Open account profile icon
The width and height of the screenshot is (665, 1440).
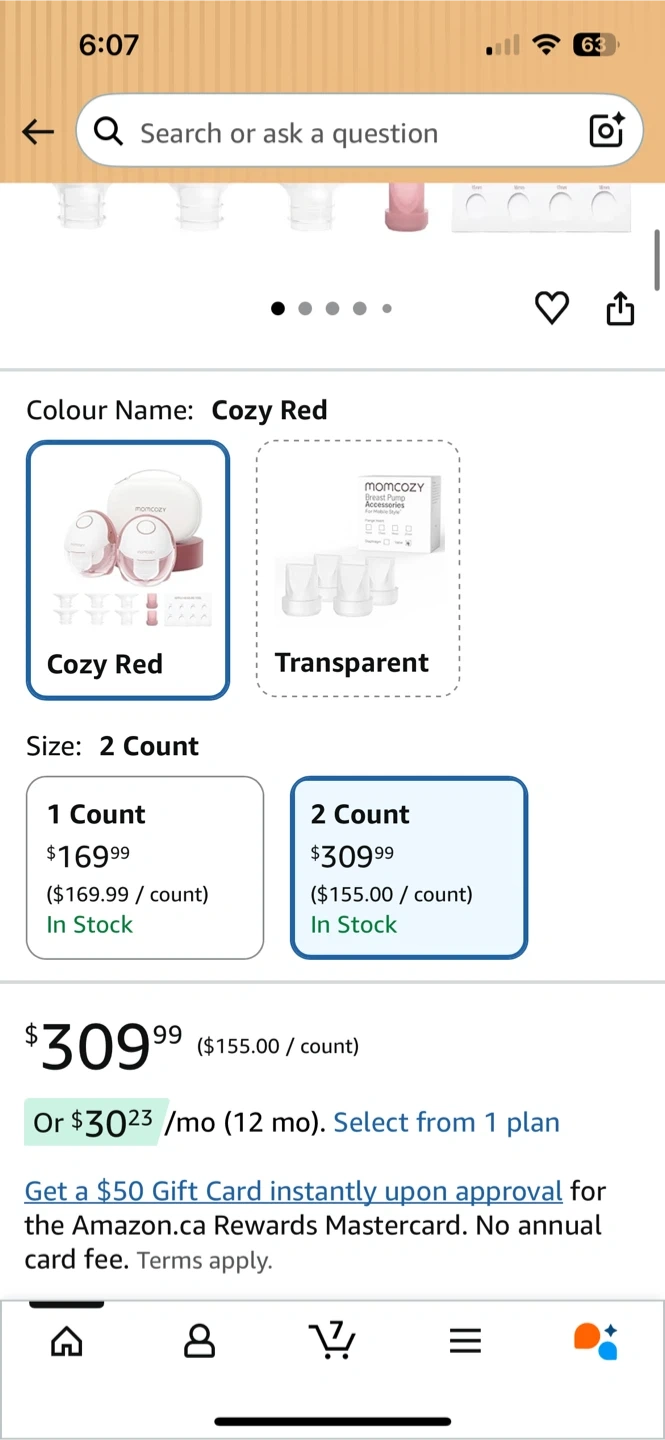tap(200, 1341)
